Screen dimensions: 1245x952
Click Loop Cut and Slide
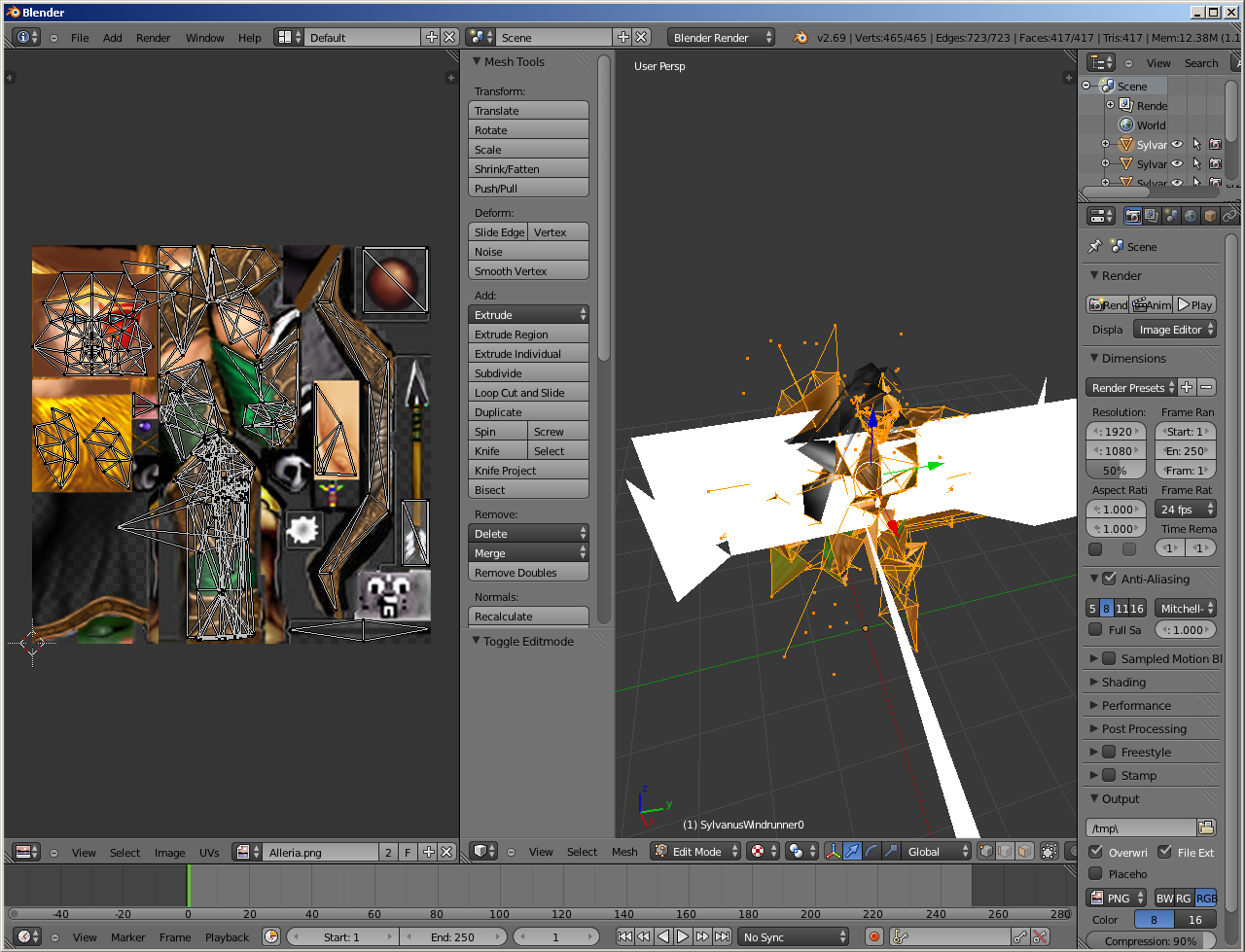pos(528,392)
